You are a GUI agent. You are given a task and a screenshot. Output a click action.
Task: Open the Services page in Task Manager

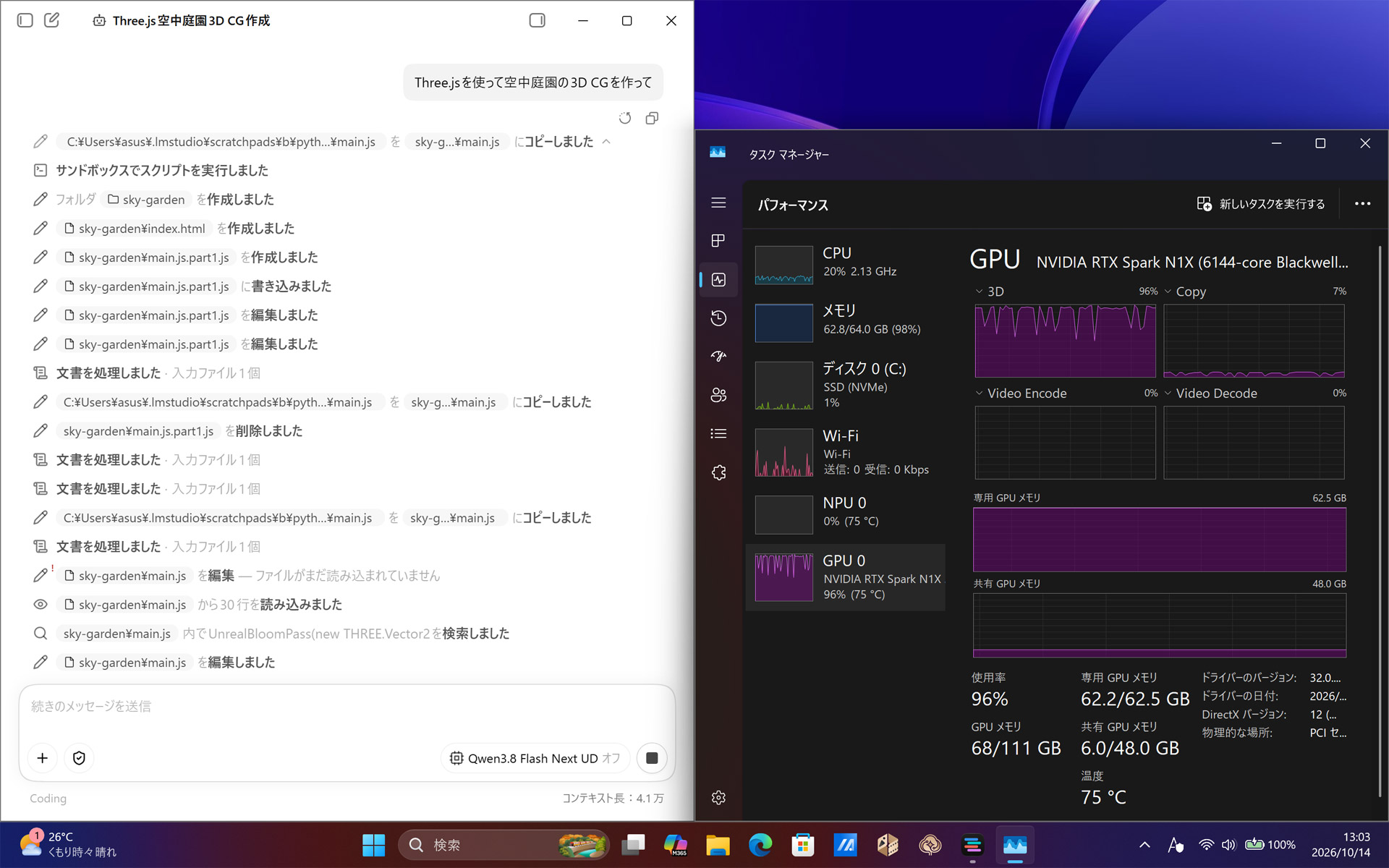click(718, 472)
